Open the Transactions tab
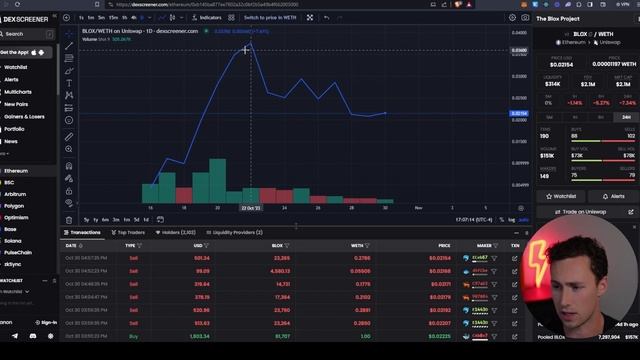The width and height of the screenshot is (640, 360). [82, 232]
